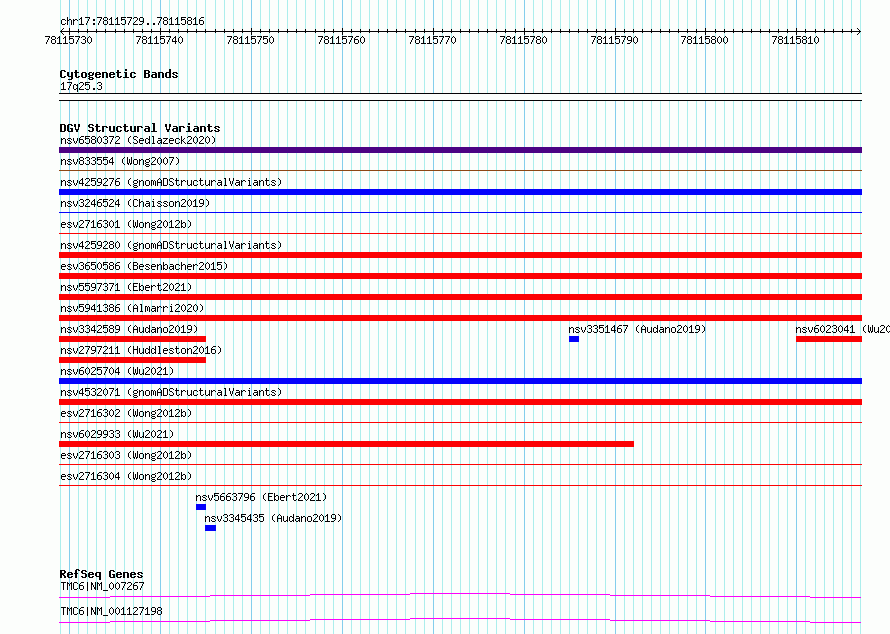The height and width of the screenshot is (634, 890).
Task: Open nsv4532071 gnomAD variant label
Action: click(171, 392)
